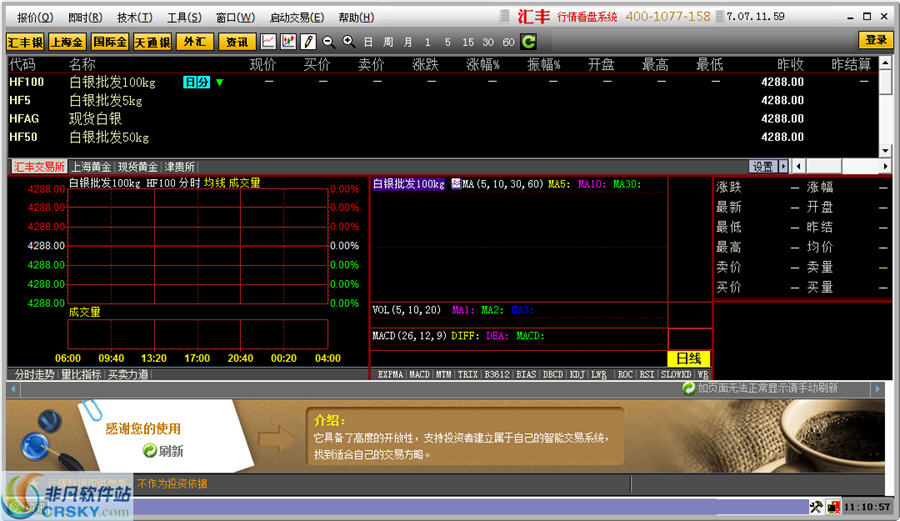Click the green manual-refresh icon in info bar
The height and width of the screenshot is (521, 900).
(x=688, y=388)
